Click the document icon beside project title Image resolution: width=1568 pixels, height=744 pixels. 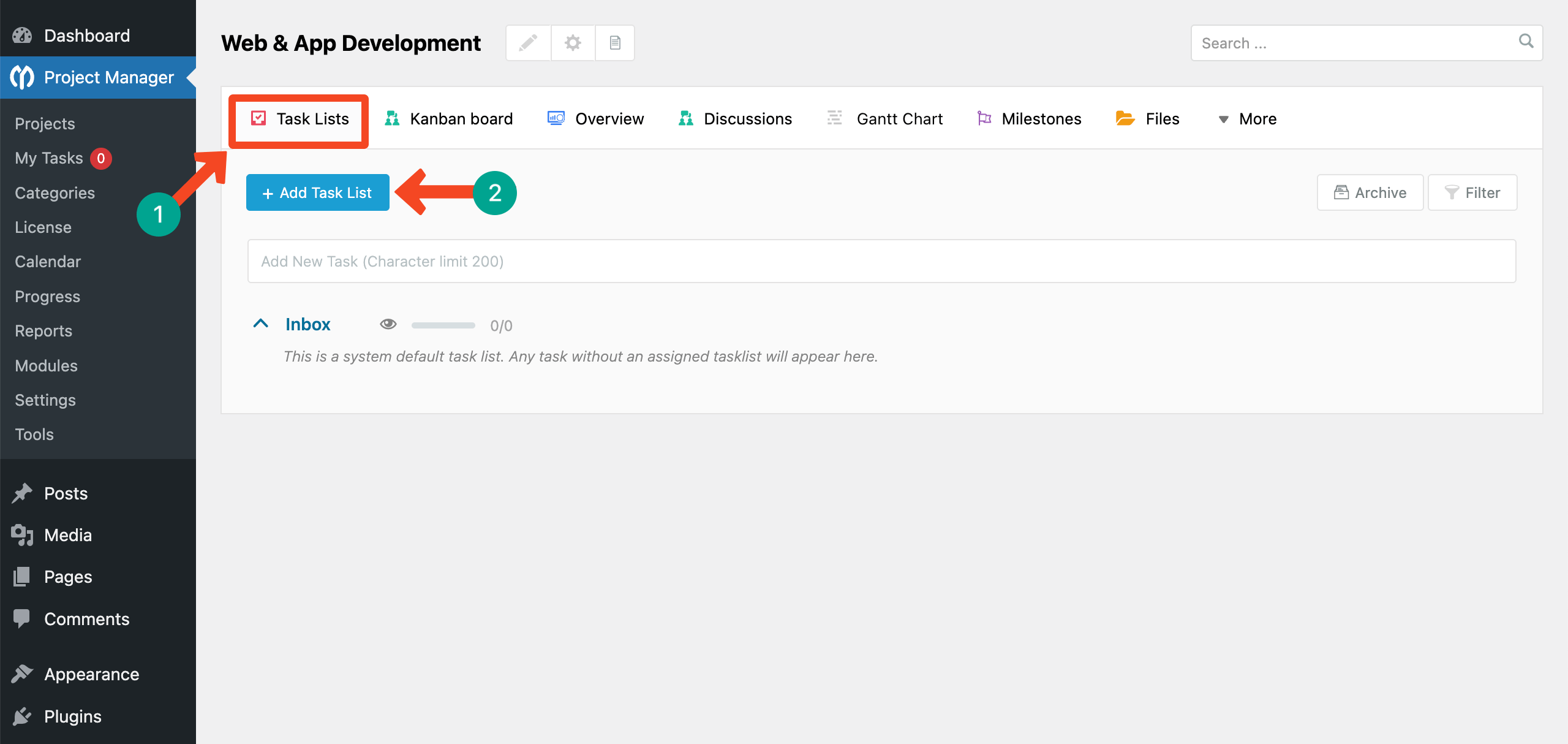pos(615,43)
